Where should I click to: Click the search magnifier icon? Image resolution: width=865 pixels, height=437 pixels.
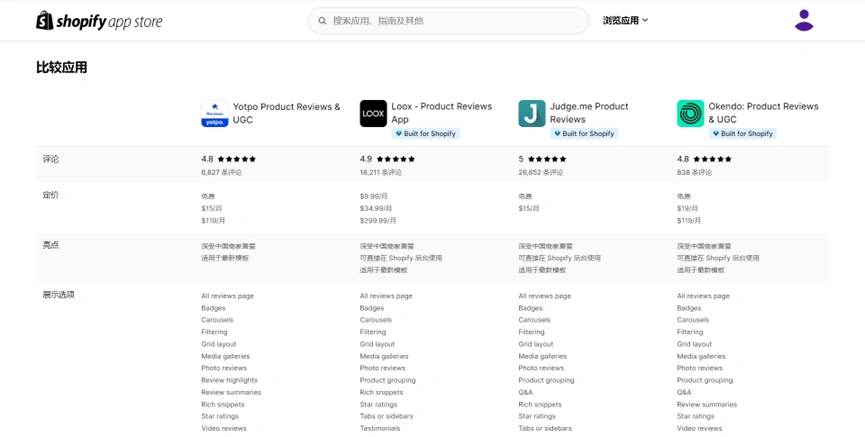coord(322,21)
